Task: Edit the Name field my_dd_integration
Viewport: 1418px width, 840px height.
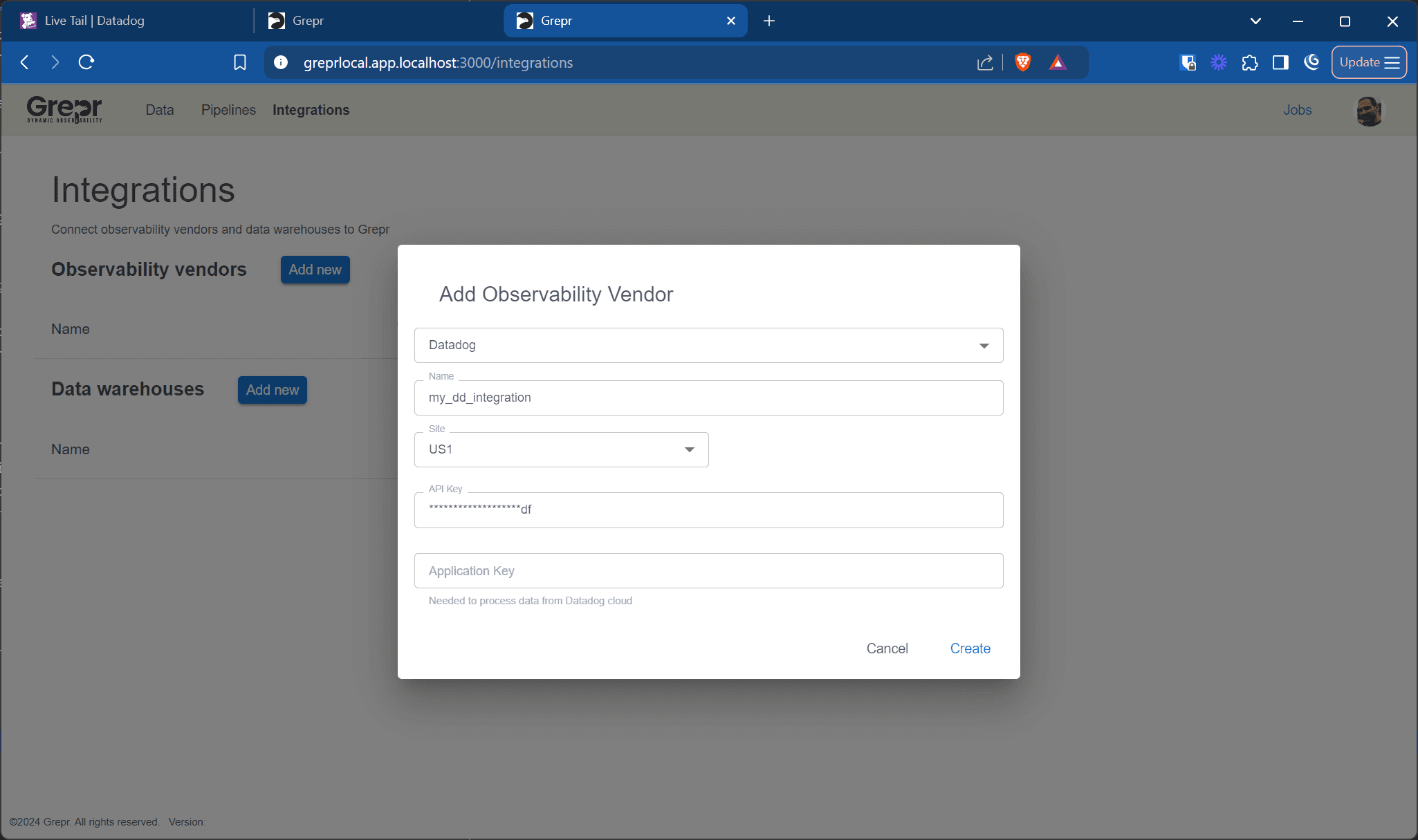Action: pyautogui.click(x=709, y=398)
